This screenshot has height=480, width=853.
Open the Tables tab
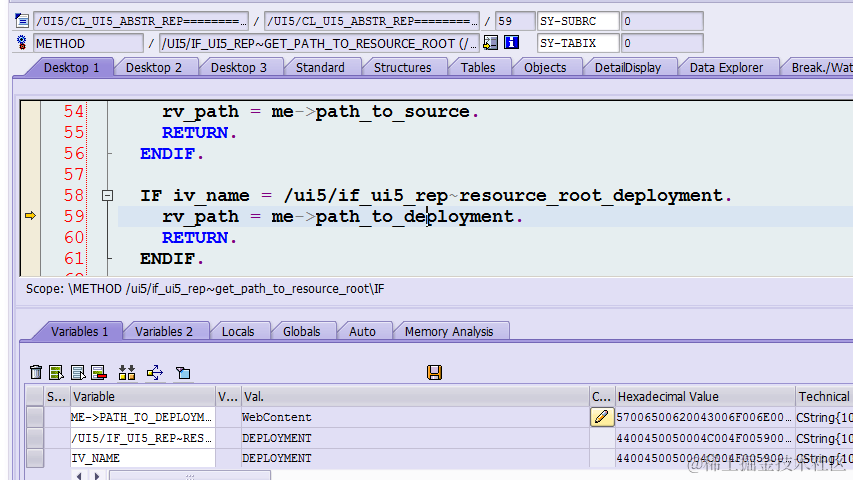tap(478, 67)
